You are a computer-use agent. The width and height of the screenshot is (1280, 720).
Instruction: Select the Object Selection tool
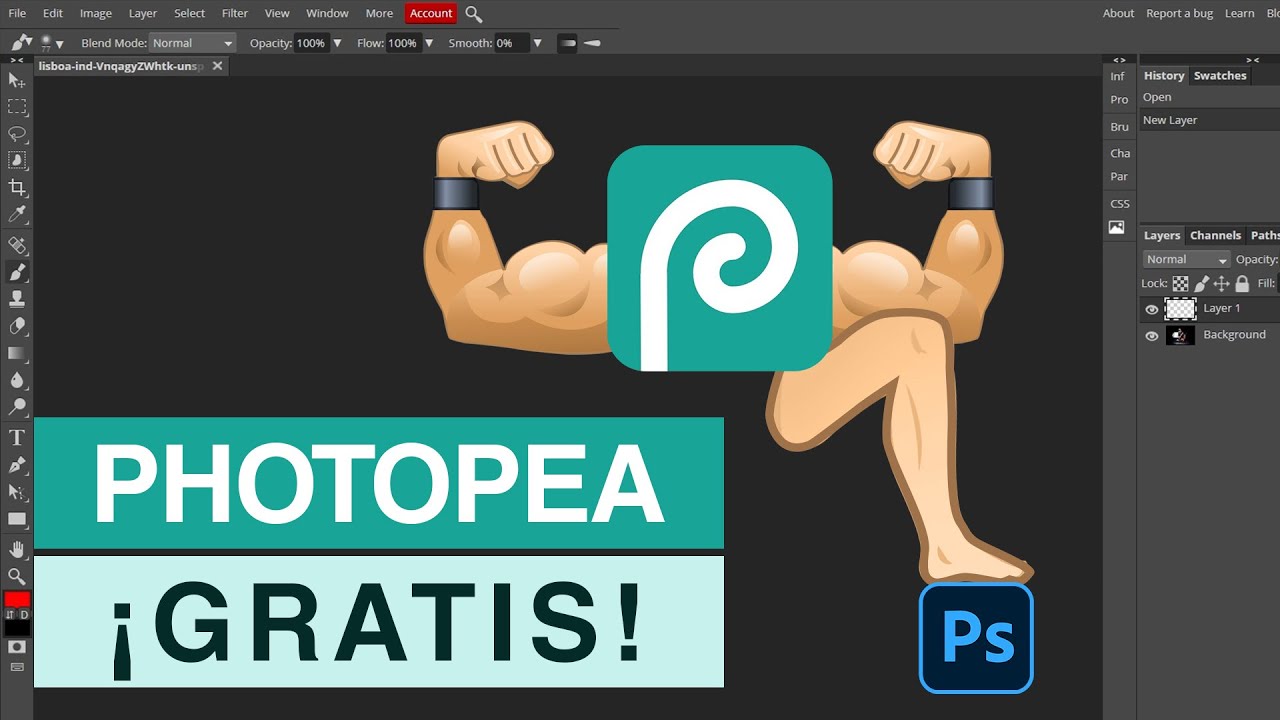(x=17, y=160)
